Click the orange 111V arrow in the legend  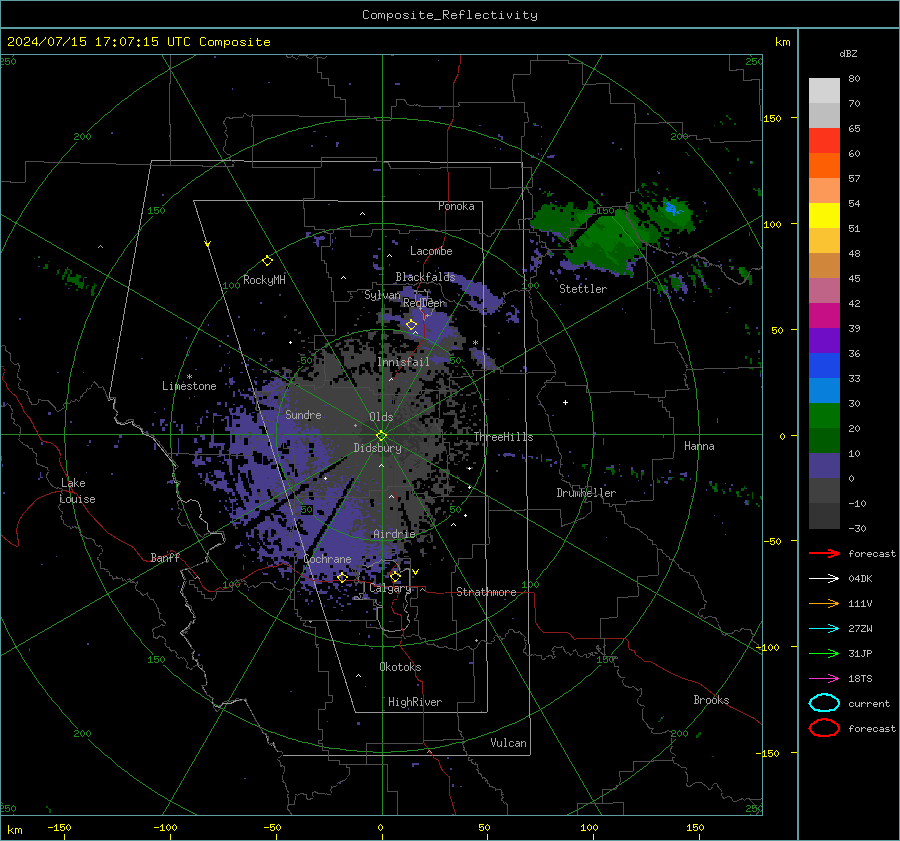point(824,603)
